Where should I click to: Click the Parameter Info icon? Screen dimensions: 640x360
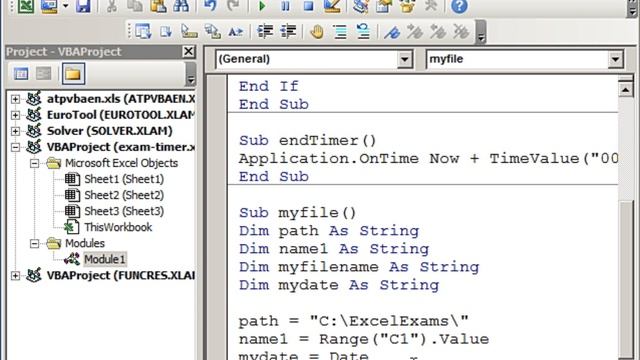pyautogui.click(x=213, y=31)
